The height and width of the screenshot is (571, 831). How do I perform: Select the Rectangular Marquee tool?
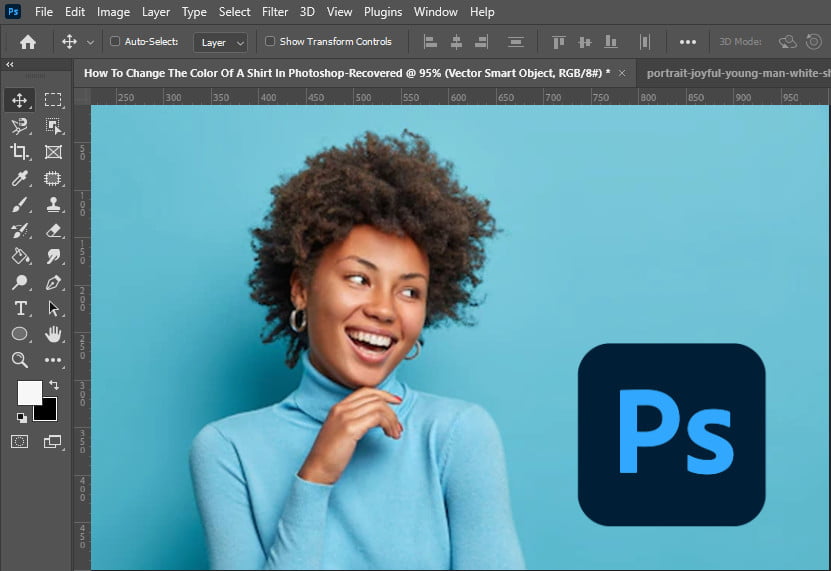(52, 100)
